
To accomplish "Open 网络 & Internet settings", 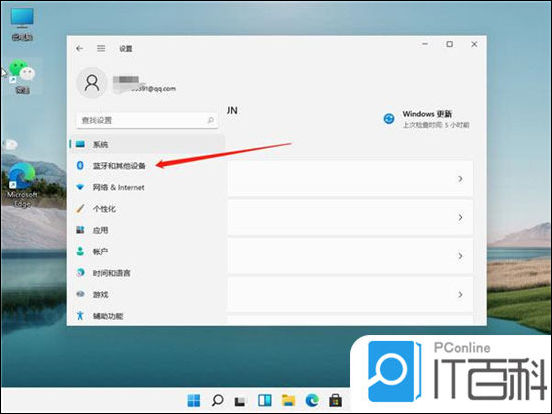I will (147, 187).
